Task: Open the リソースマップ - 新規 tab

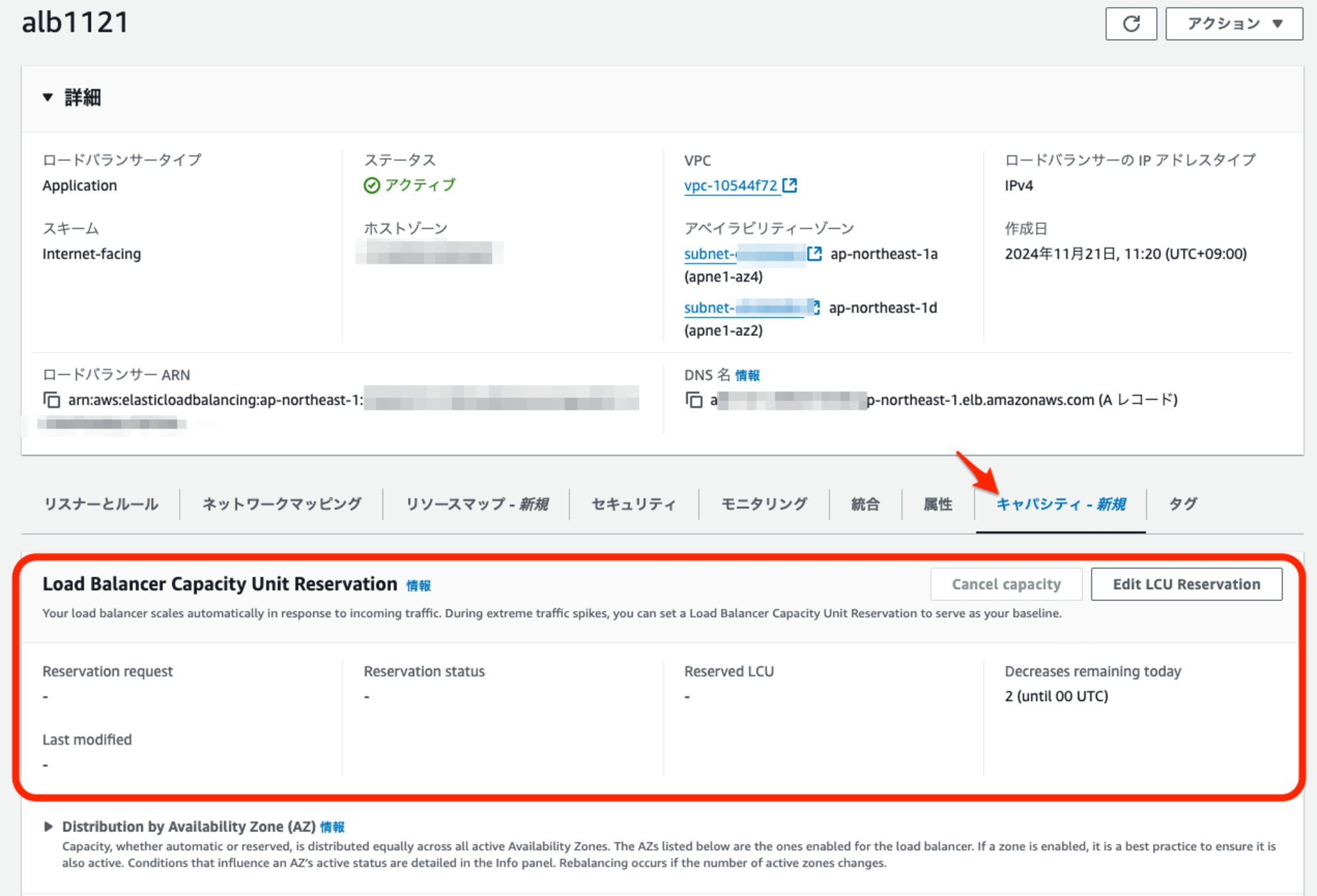Action: click(x=477, y=504)
